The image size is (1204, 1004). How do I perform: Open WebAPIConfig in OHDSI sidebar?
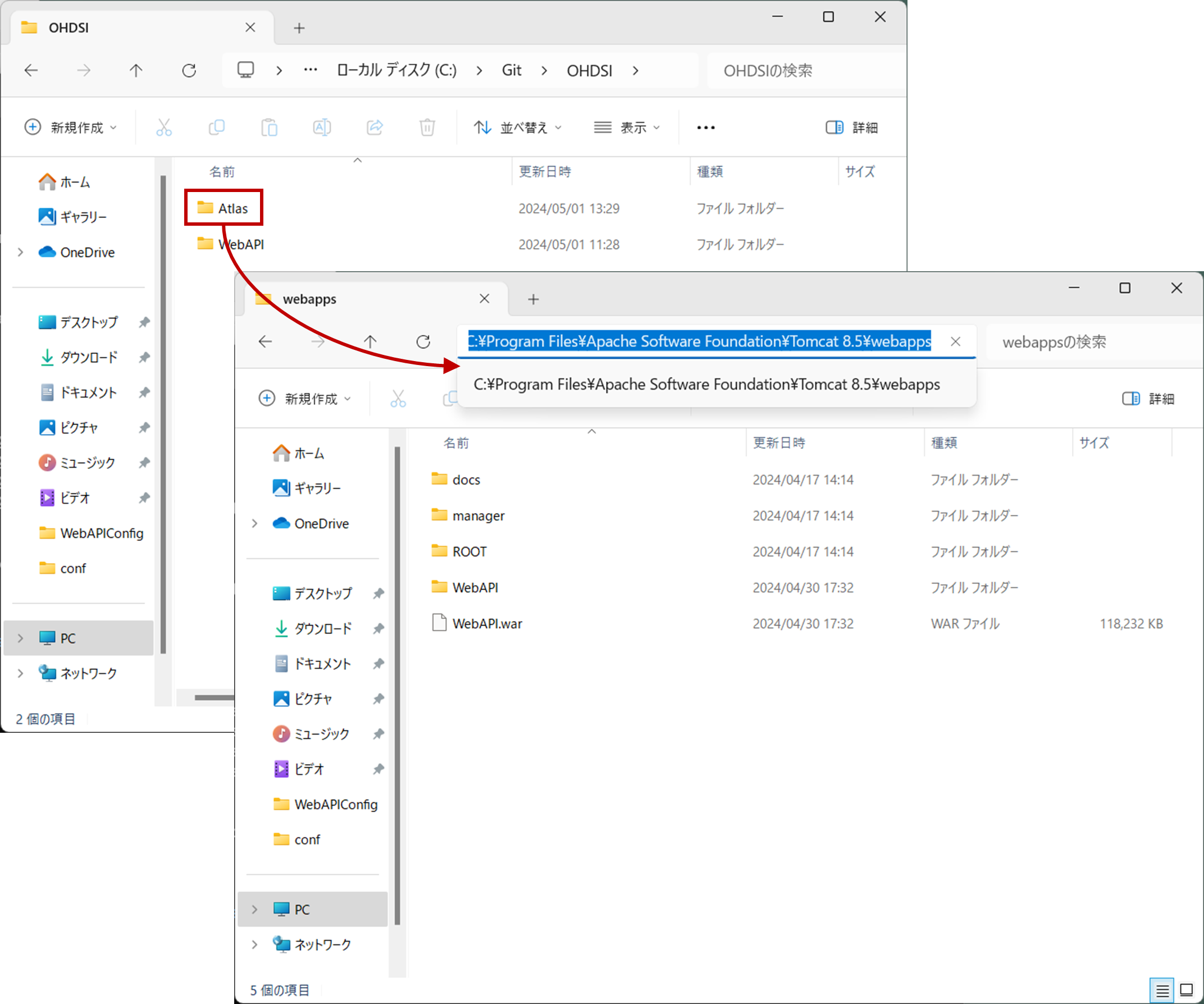[x=90, y=533]
